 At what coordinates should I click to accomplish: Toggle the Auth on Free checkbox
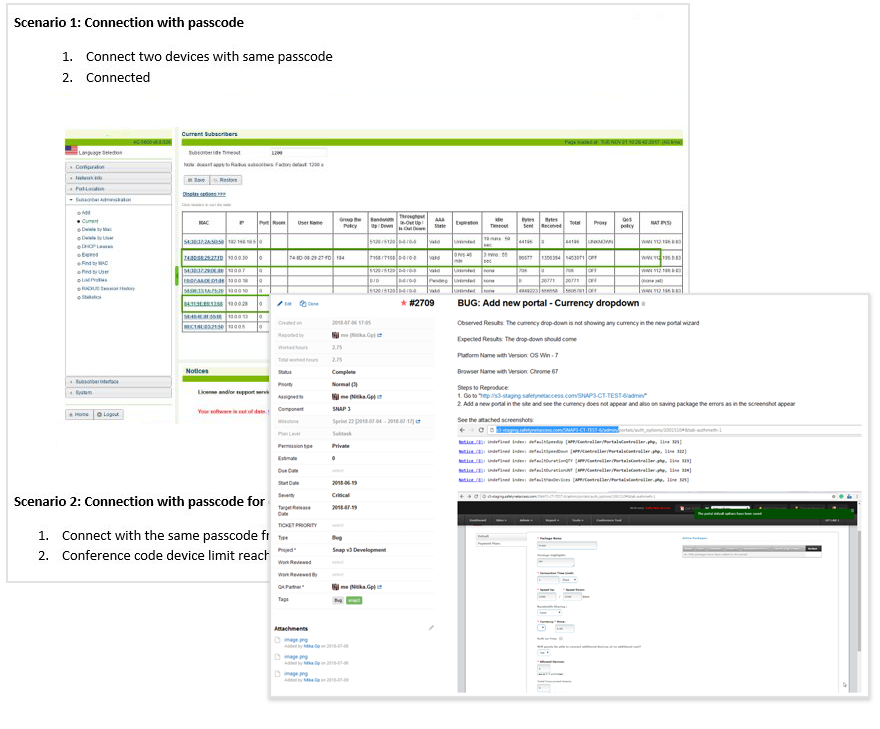[561, 638]
